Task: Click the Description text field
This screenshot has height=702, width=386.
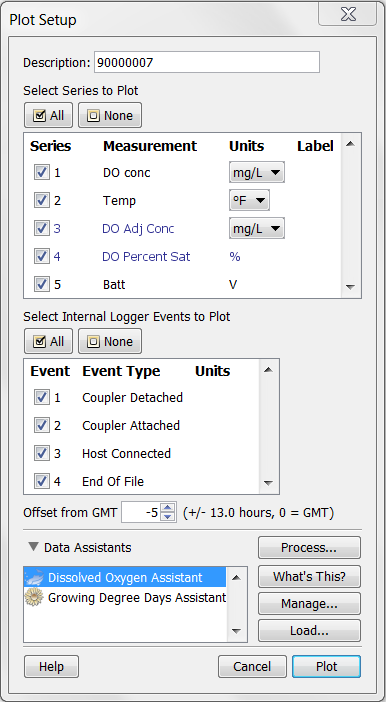Action: (x=207, y=62)
